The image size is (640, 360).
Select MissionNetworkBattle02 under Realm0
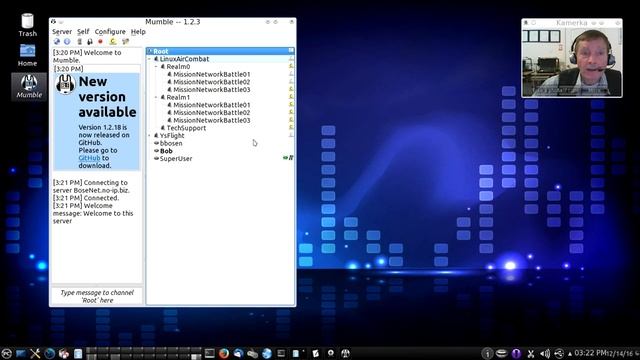click(211, 82)
